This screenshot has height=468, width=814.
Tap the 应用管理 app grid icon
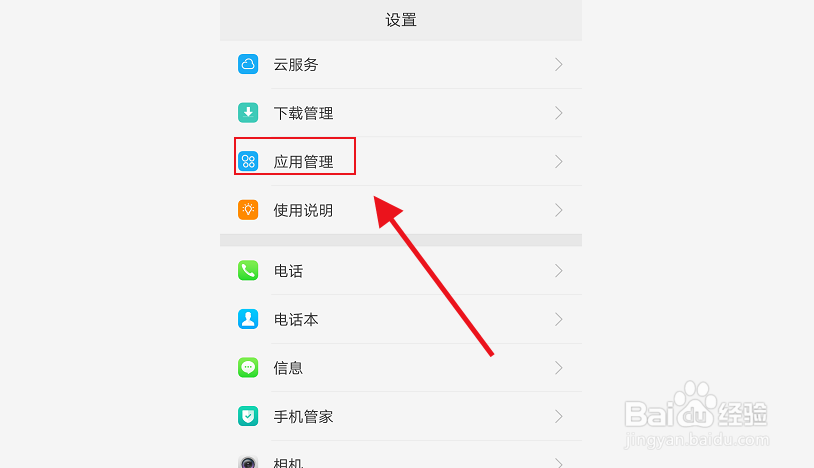coord(248,161)
